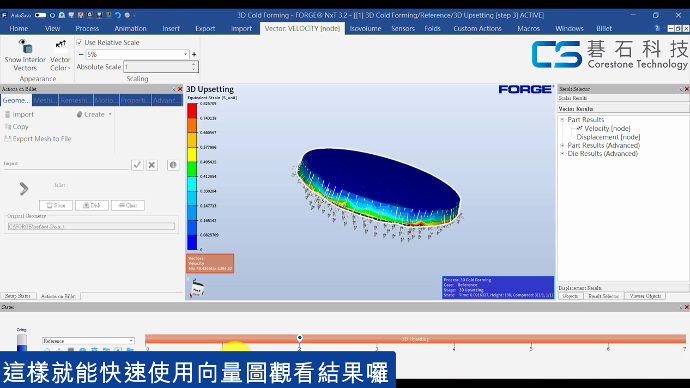This screenshot has height=388, width=690.
Task: Click the info icon in Import row
Action: (173, 165)
